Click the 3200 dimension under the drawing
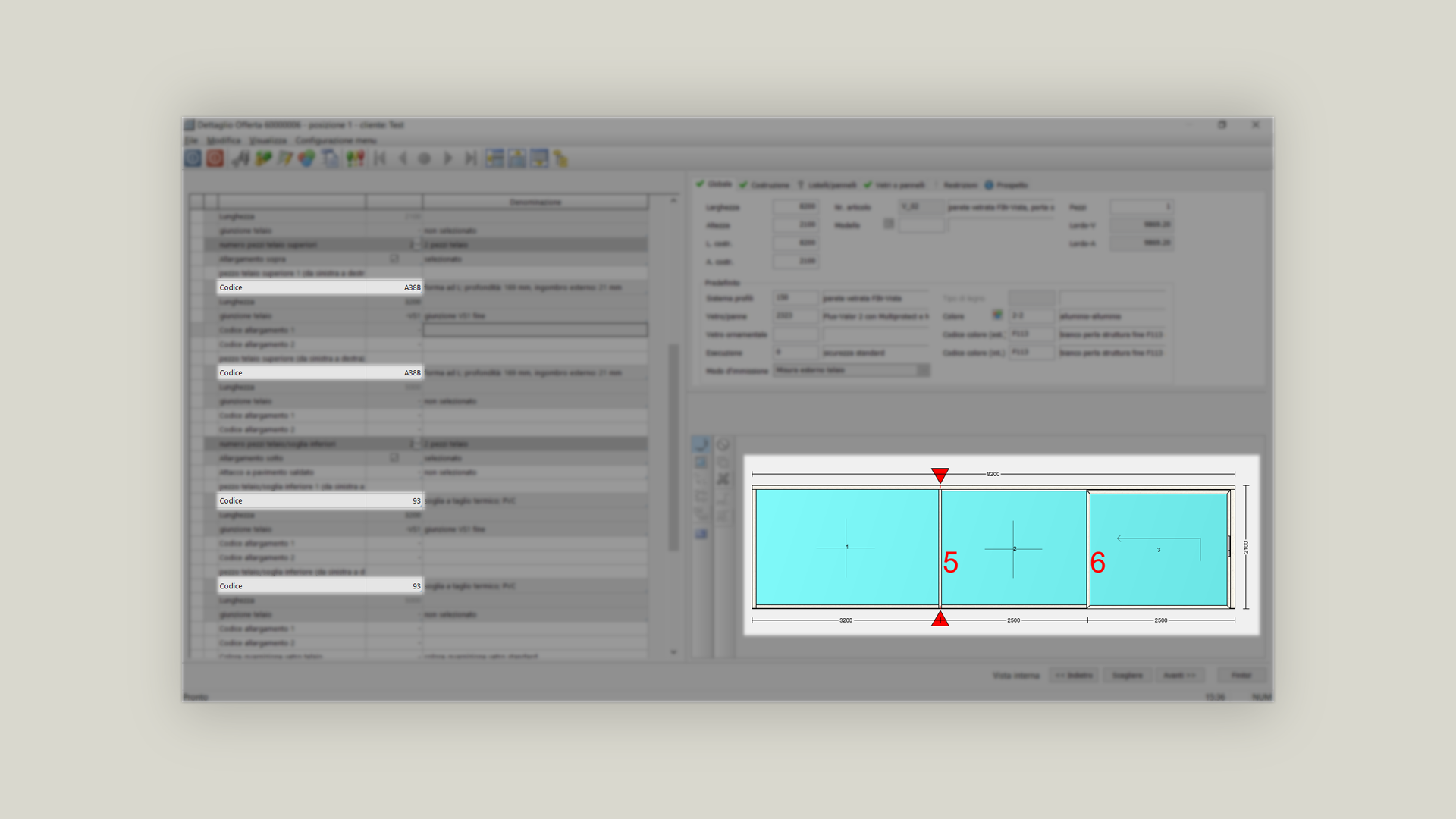Viewport: 1456px width, 819px height. (x=846, y=620)
